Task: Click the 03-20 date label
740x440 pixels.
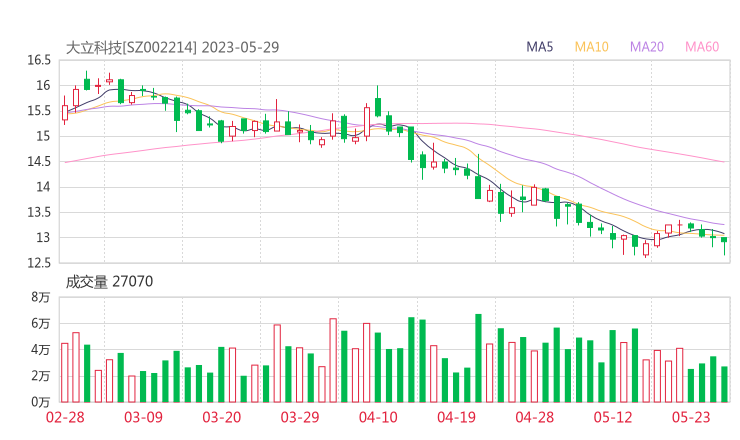Action: click(x=222, y=417)
